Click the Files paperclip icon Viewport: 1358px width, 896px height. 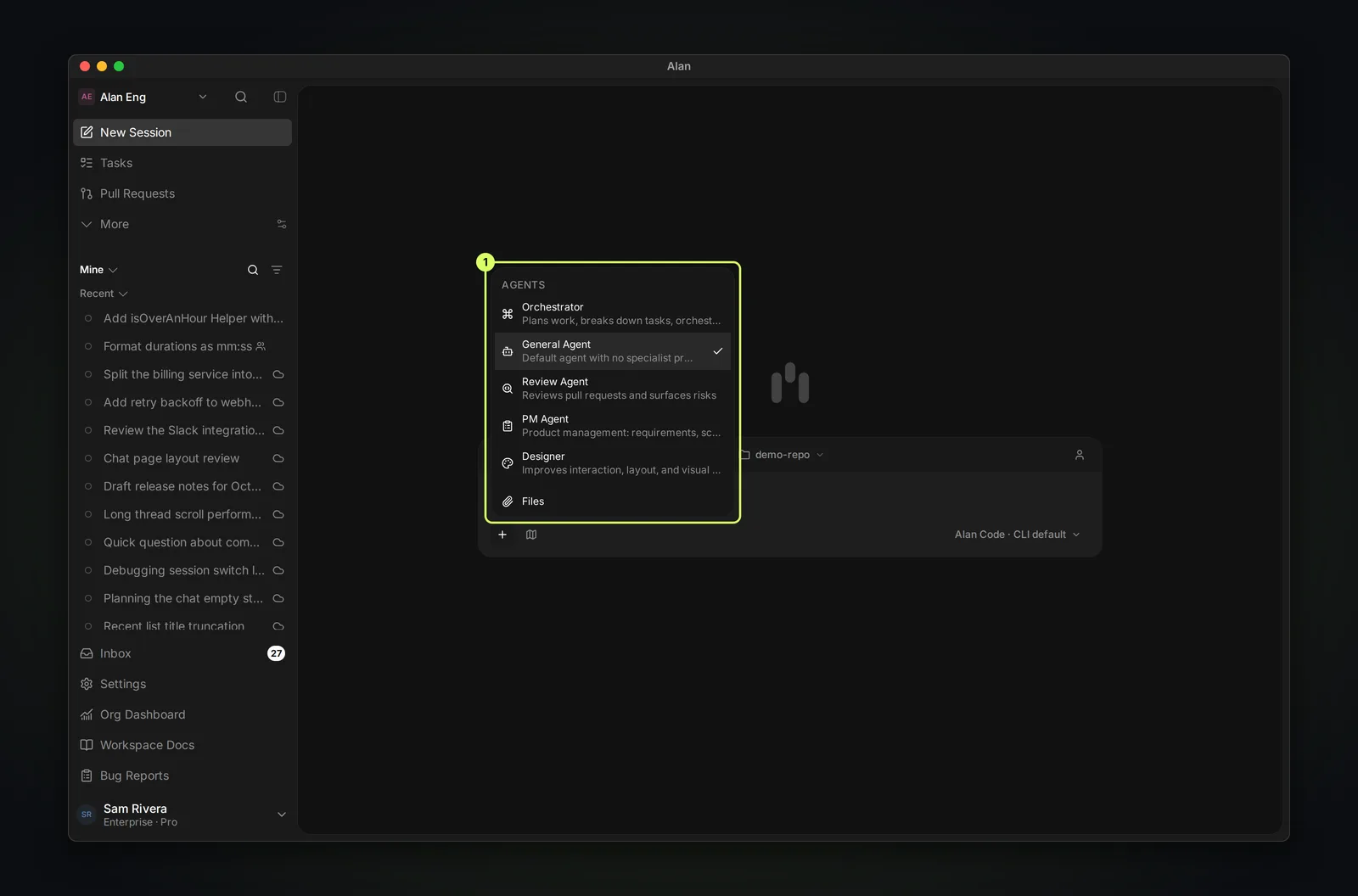[x=508, y=501]
